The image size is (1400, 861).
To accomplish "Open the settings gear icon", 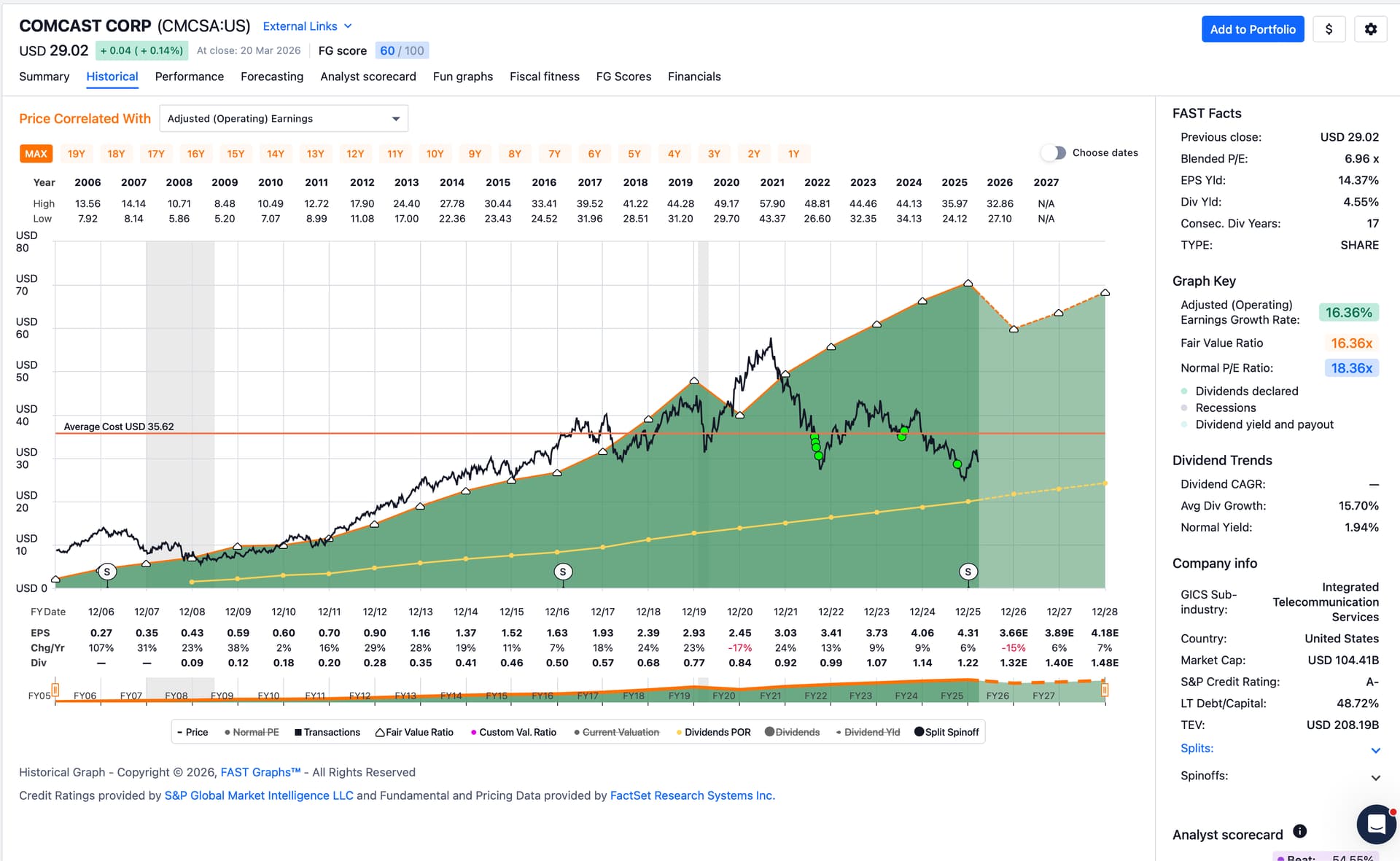I will pos(1370,29).
